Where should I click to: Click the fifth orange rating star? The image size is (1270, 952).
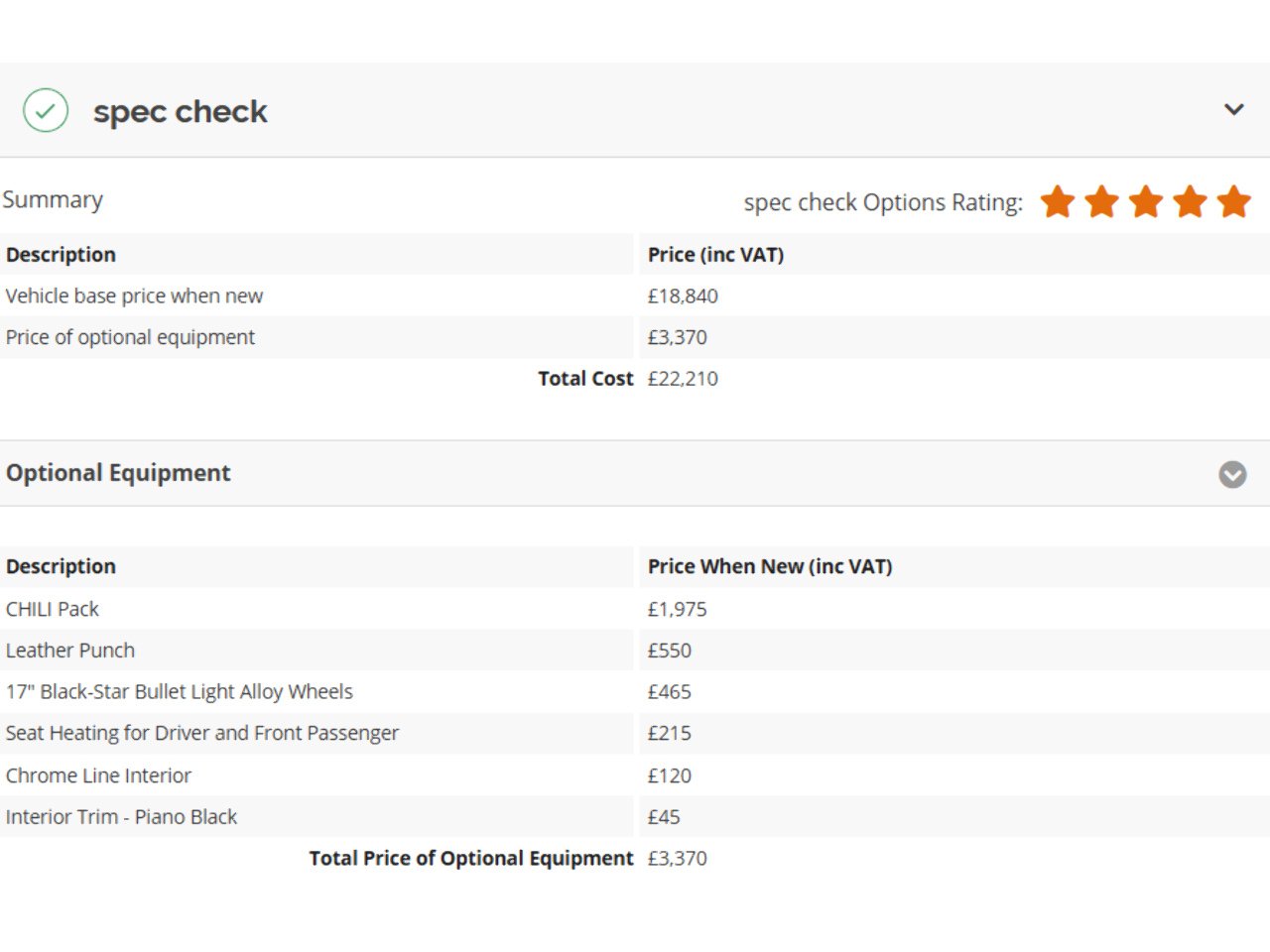click(x=1233, y=201)
